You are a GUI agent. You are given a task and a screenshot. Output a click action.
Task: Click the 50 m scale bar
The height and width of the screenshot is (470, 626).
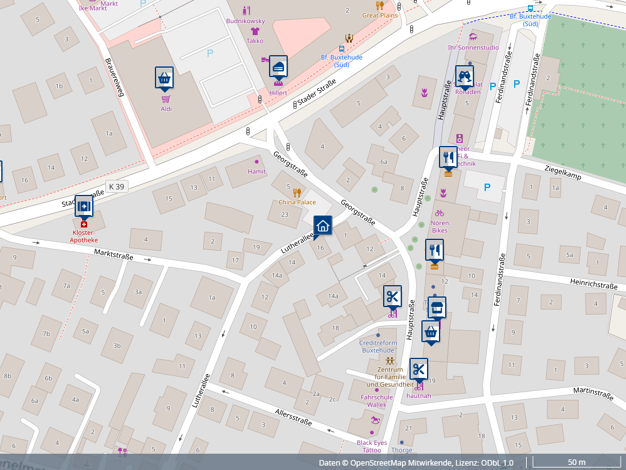pos(577,462)
